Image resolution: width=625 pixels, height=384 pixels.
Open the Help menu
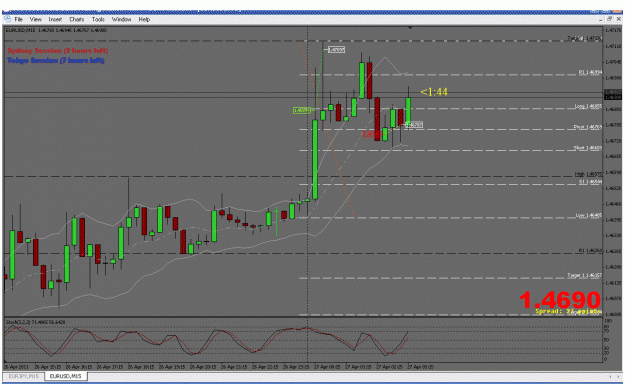tap(144, 19)
